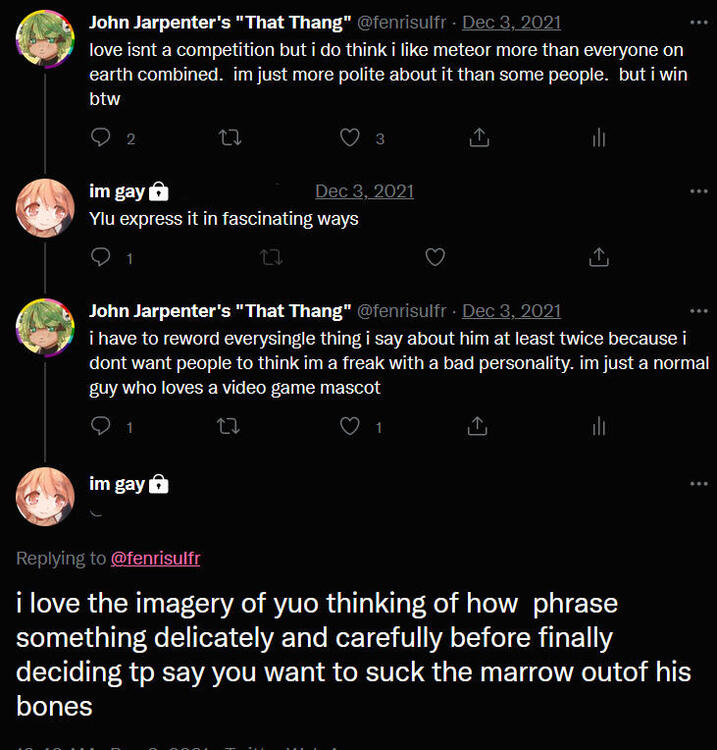
Task: Like the 'fascinating ways' tweet
Action: (x=435, y=258)
